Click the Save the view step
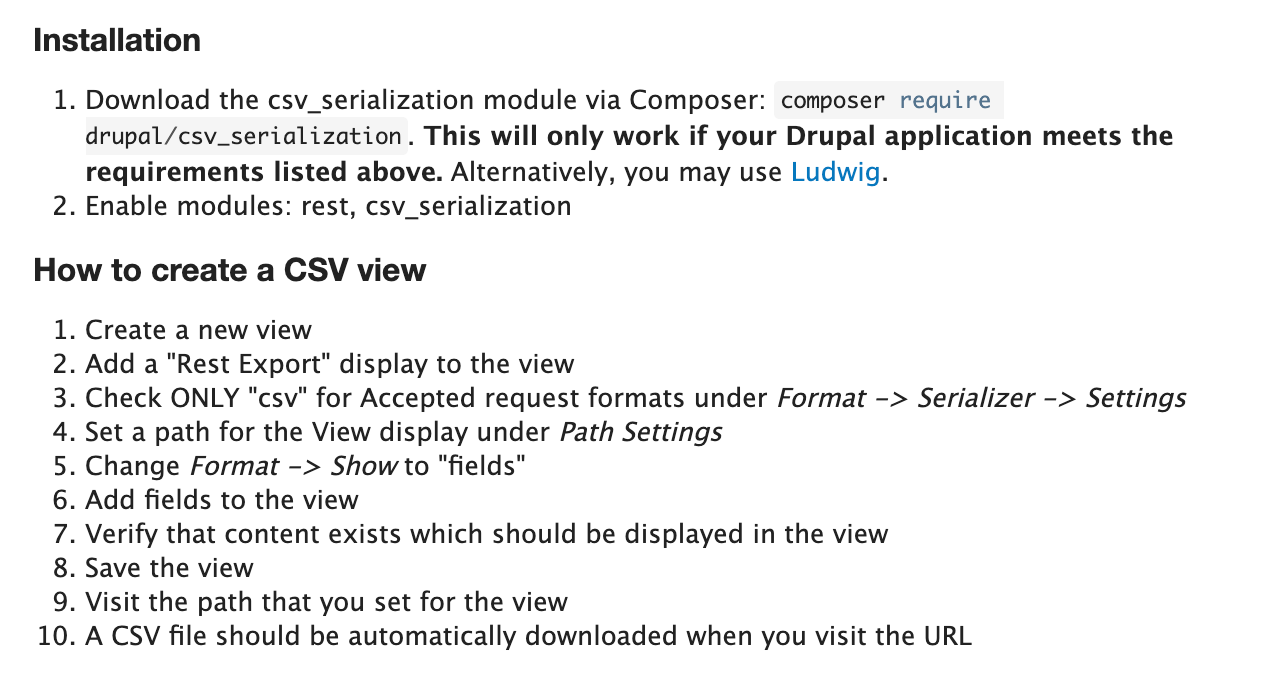This screenshot has width=1262, height=676. click(170, 568)
